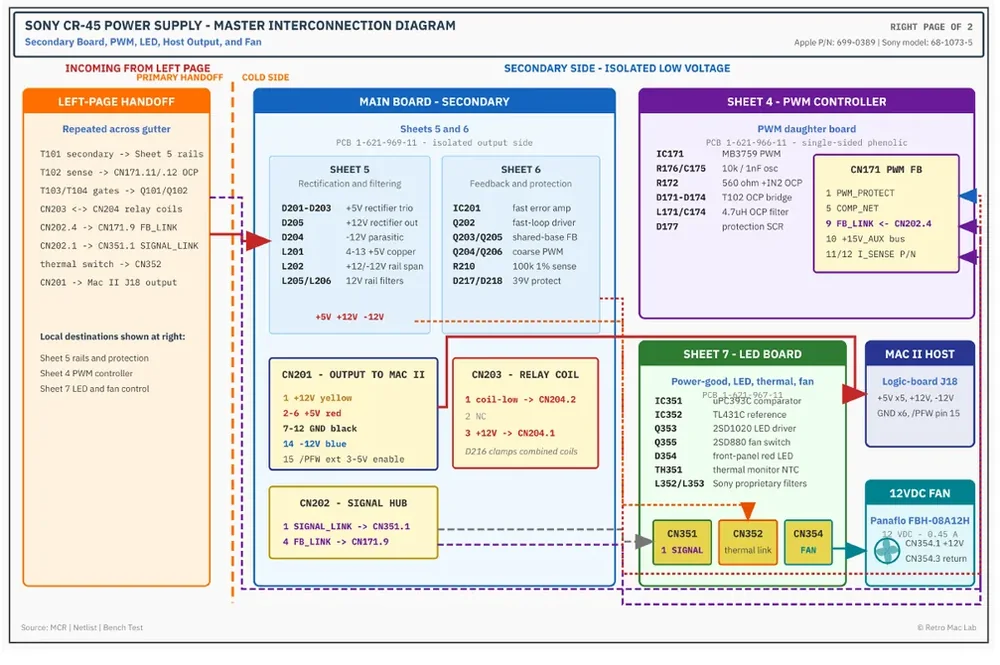Click 'T103/T104 gates -> Q101/Q102'

[x=114, y=191]
